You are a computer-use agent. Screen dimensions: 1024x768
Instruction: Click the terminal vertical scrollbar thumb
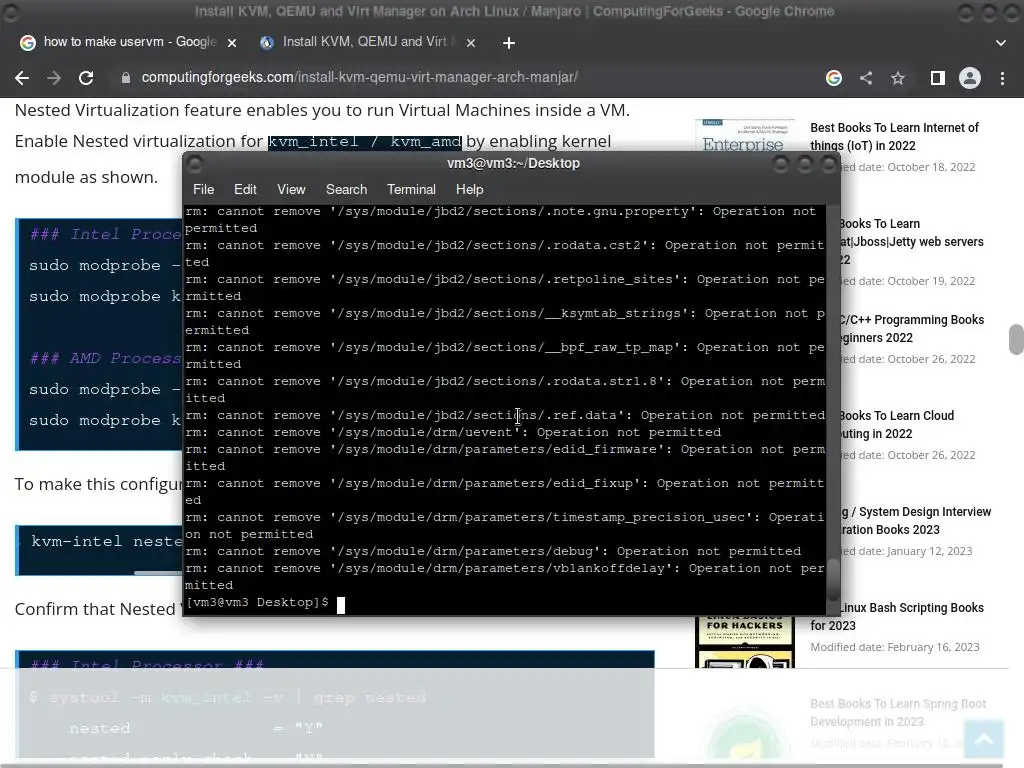833,579
